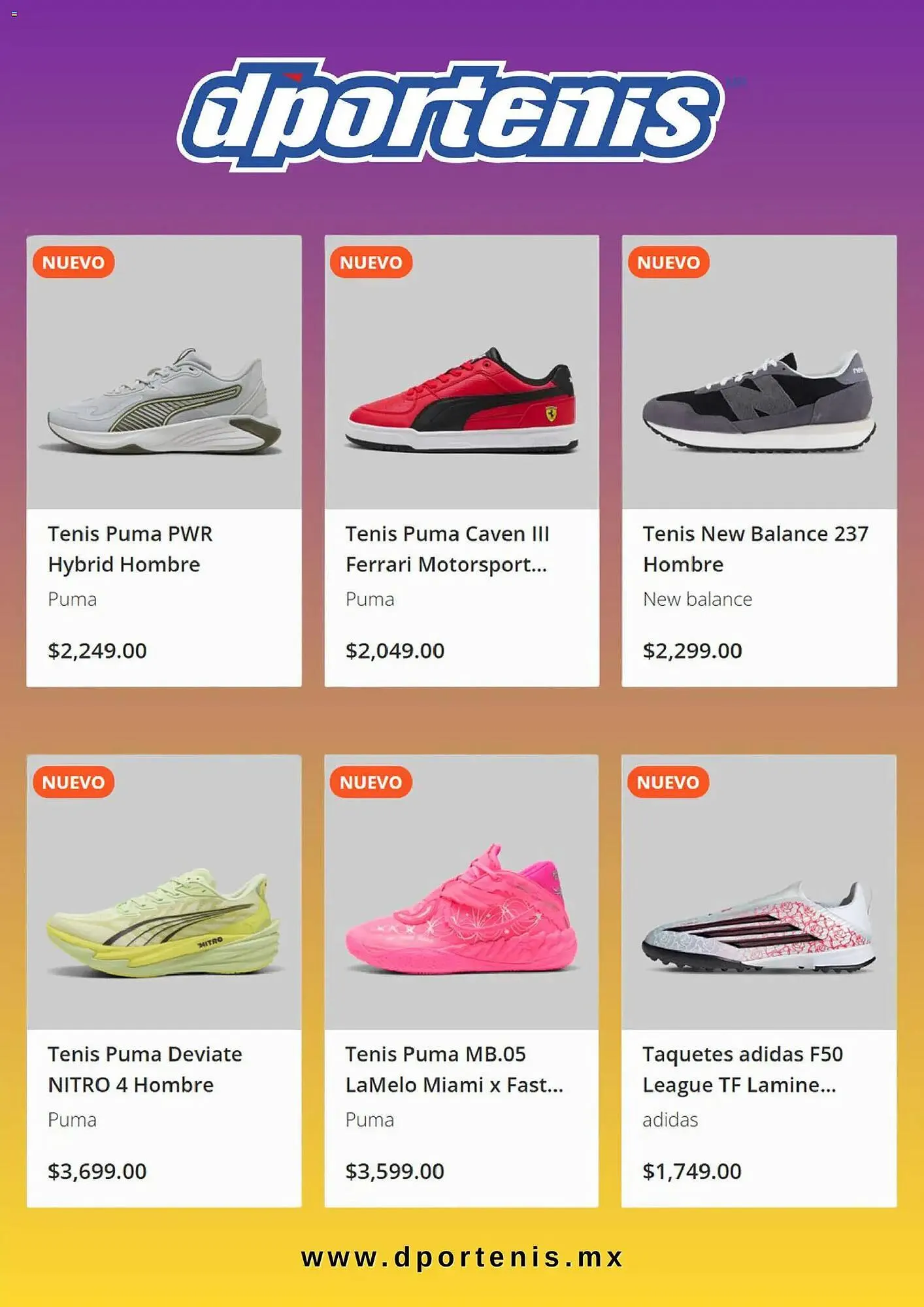Viewport: 924px width, 1307px height.
Task: Open the gray New Balance 237 shoe image
Action: coord(759,403)
